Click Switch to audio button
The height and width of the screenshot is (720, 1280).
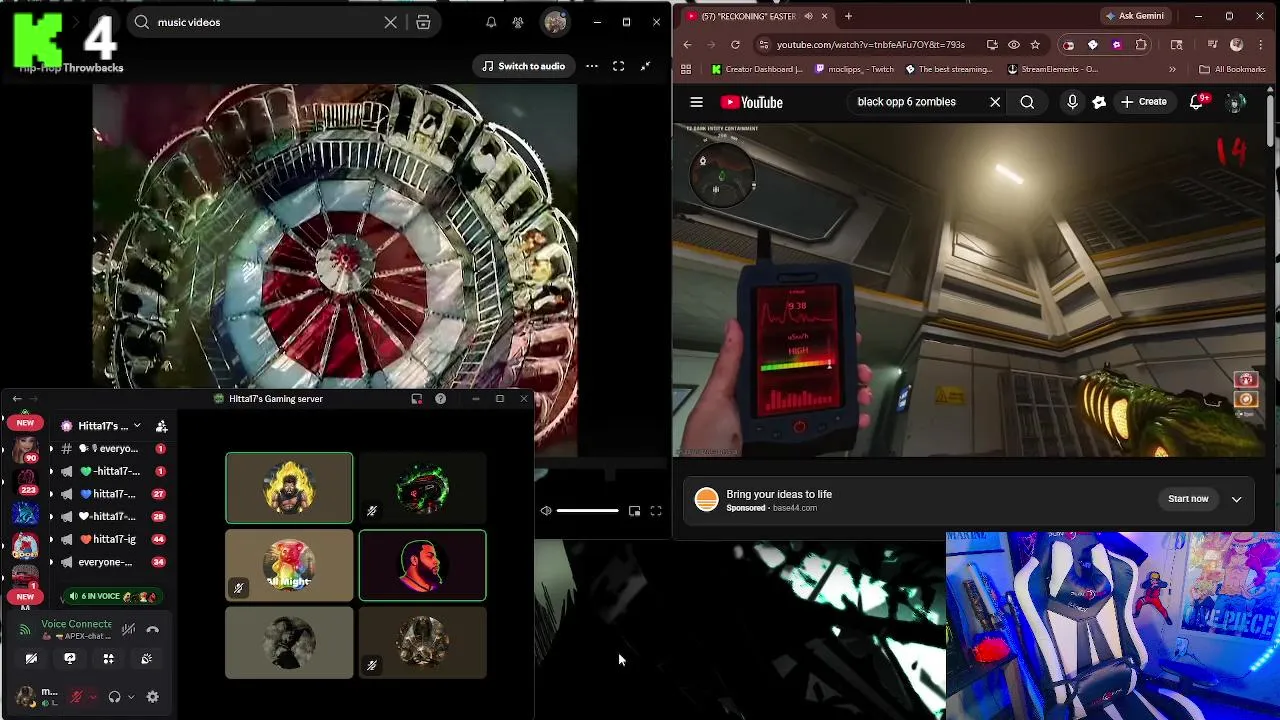tap(524, 66)
